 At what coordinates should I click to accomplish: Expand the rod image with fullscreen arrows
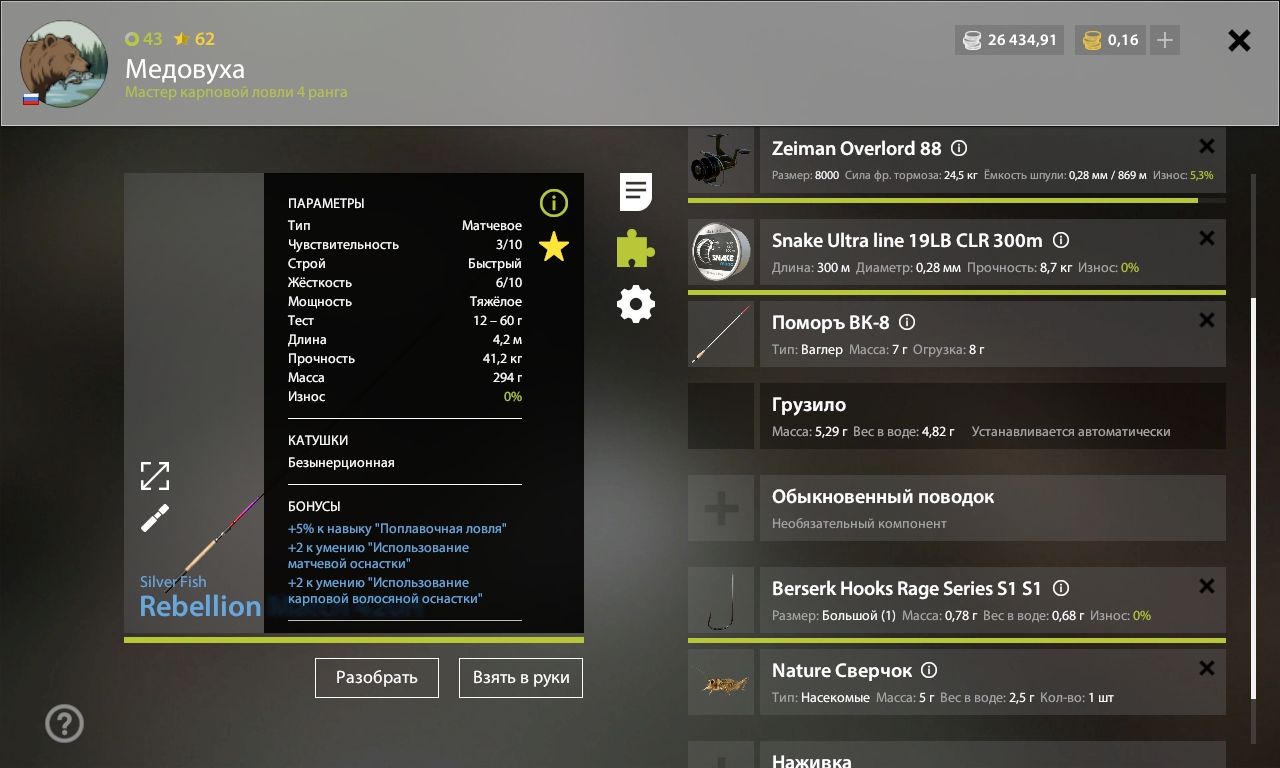coord(155,476)
